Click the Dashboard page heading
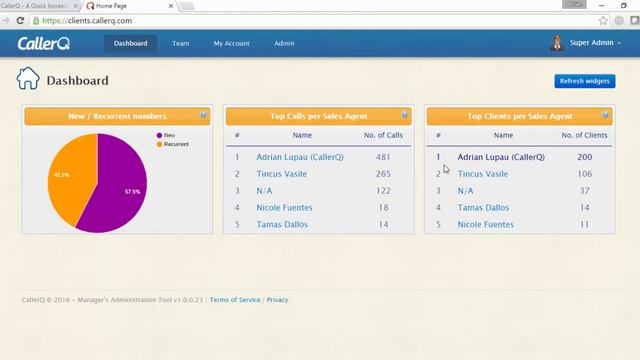640x360 pixels. 78,81
